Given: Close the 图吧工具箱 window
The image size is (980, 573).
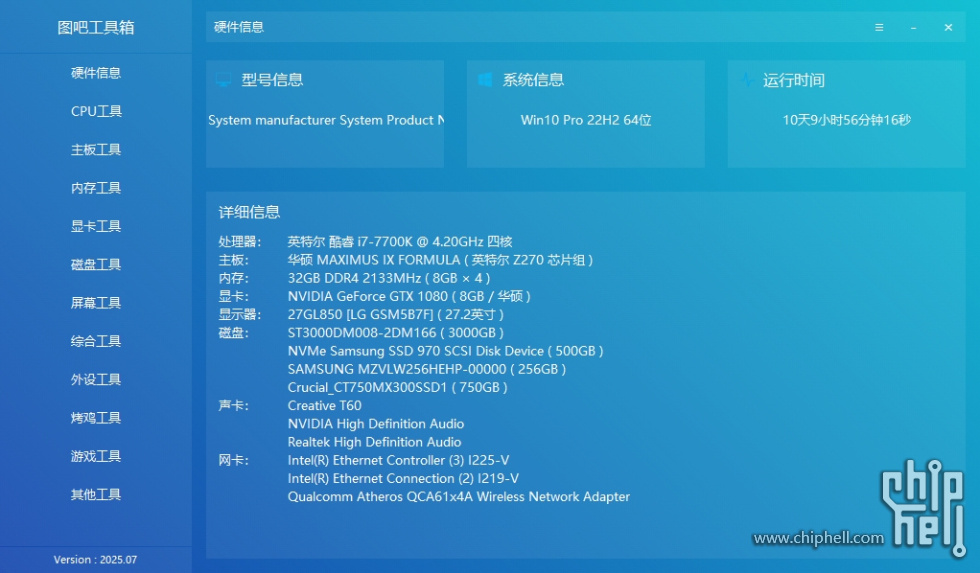Looking at the screenshot, I should click(x=948, y=27).
